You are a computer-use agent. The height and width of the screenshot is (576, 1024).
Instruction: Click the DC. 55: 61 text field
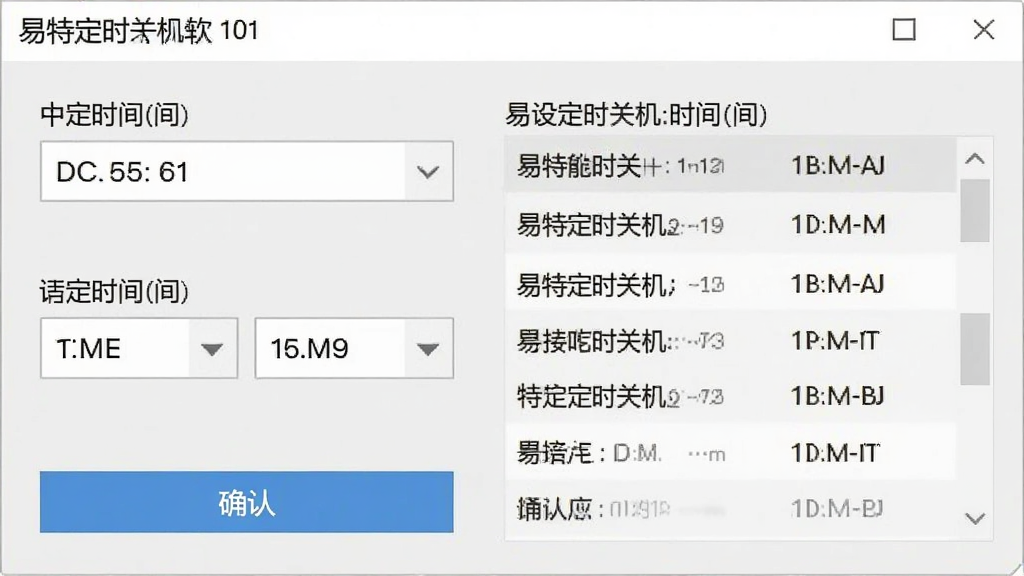tap(223, 172)
